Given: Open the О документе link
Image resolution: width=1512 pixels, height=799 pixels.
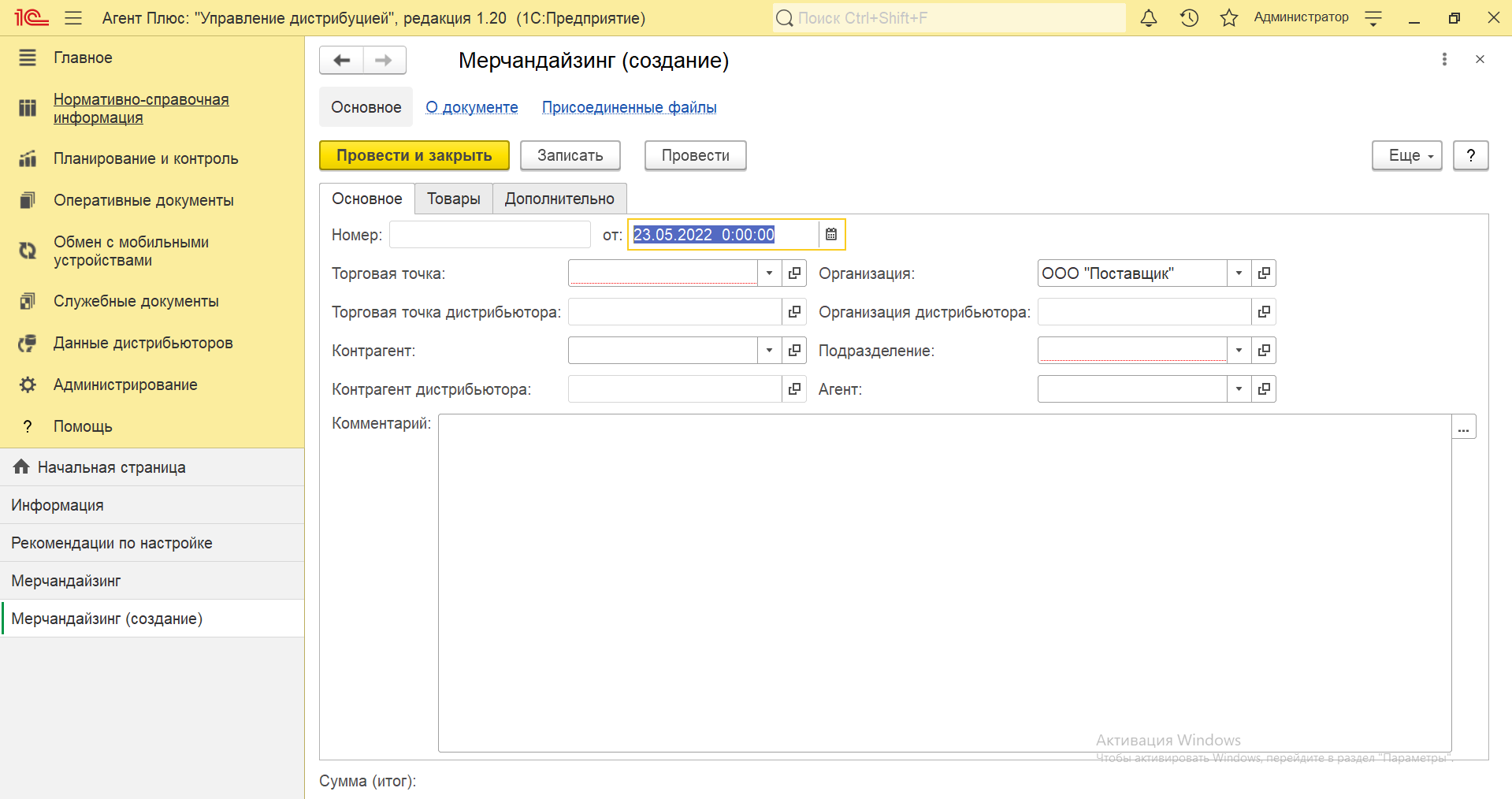Looking at the screenshot, I should (x=472, y=107).
